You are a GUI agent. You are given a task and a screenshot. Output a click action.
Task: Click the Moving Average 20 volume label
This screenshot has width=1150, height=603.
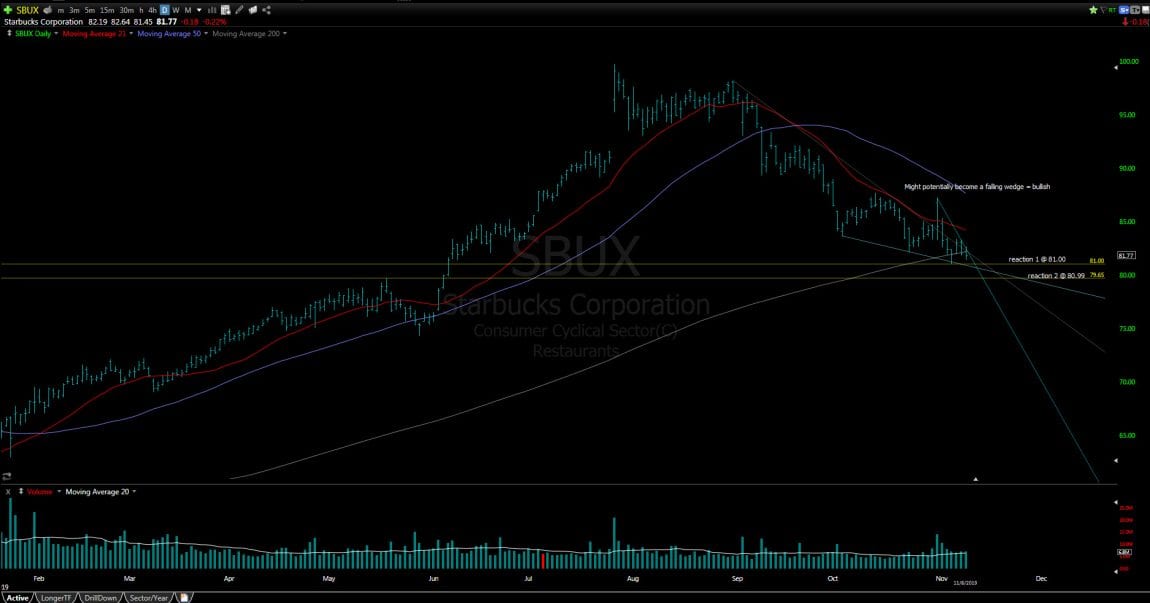(97, 491)
